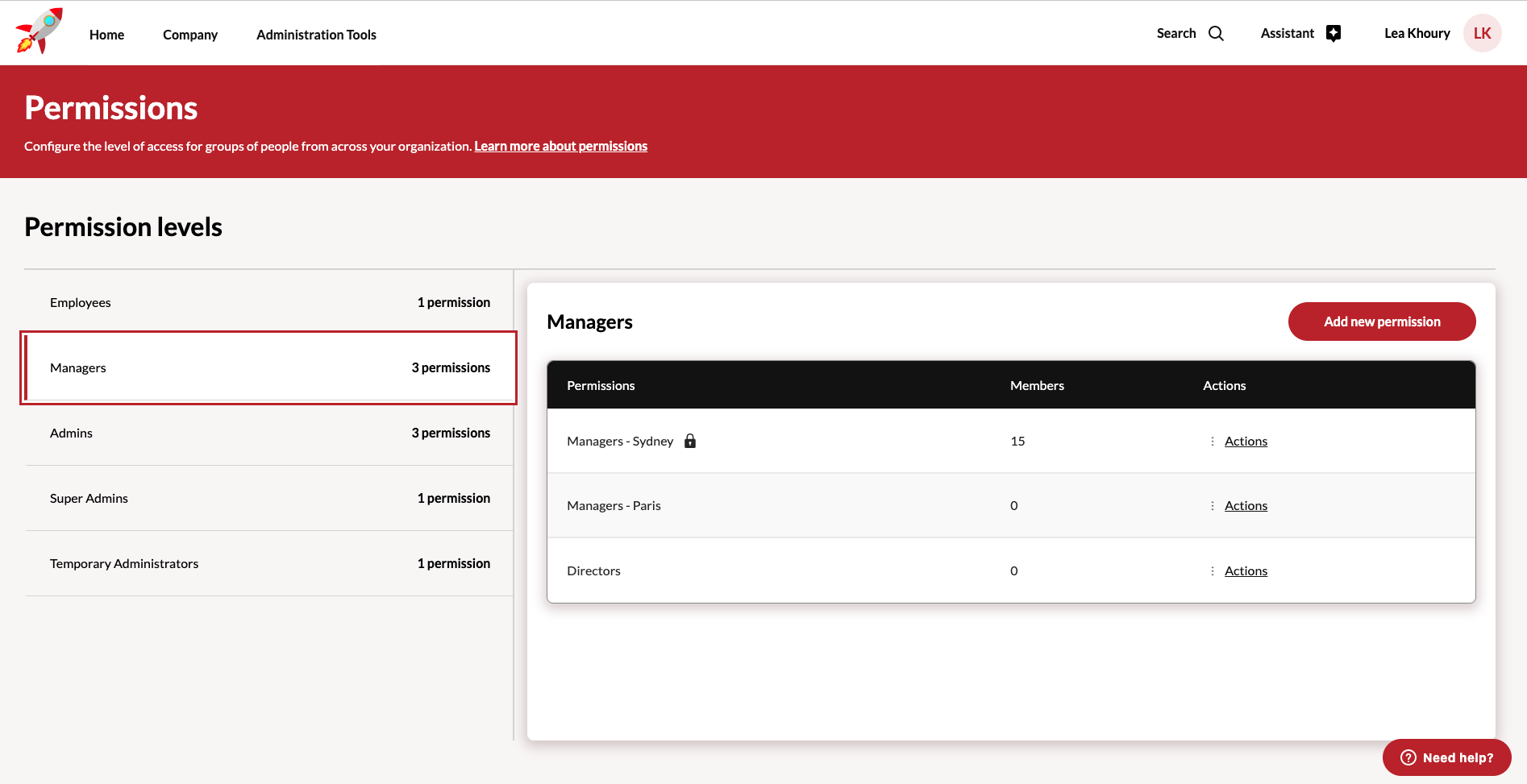This screenshot has width=1527, height=784.
Task: Open Administration Tools menu
Action: 316,35
